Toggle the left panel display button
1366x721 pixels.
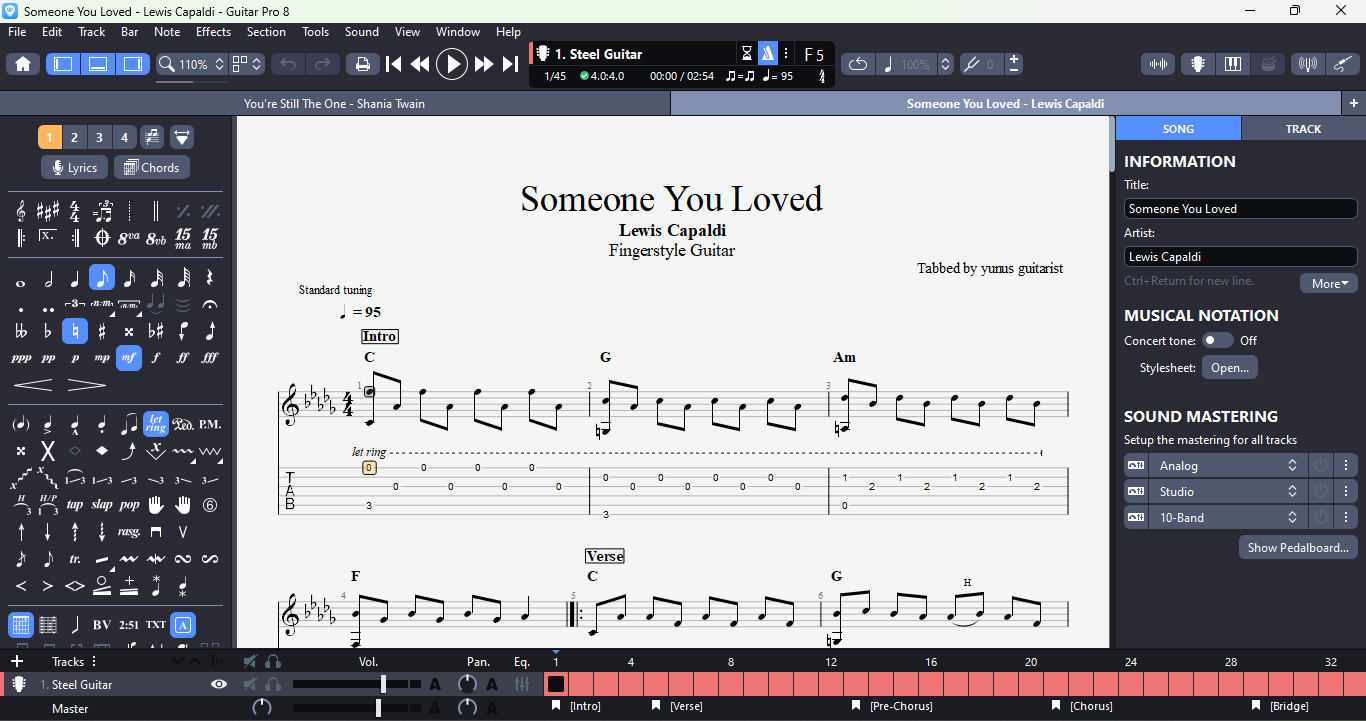click(x=62, y=64)
